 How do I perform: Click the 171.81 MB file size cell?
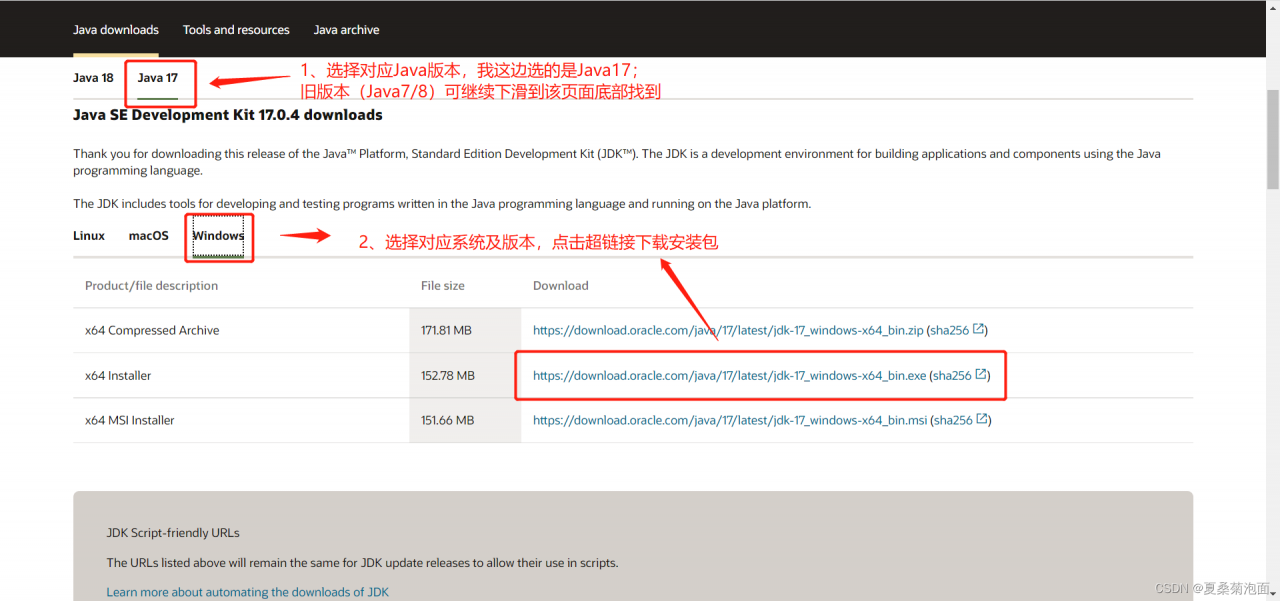(466, 330)
